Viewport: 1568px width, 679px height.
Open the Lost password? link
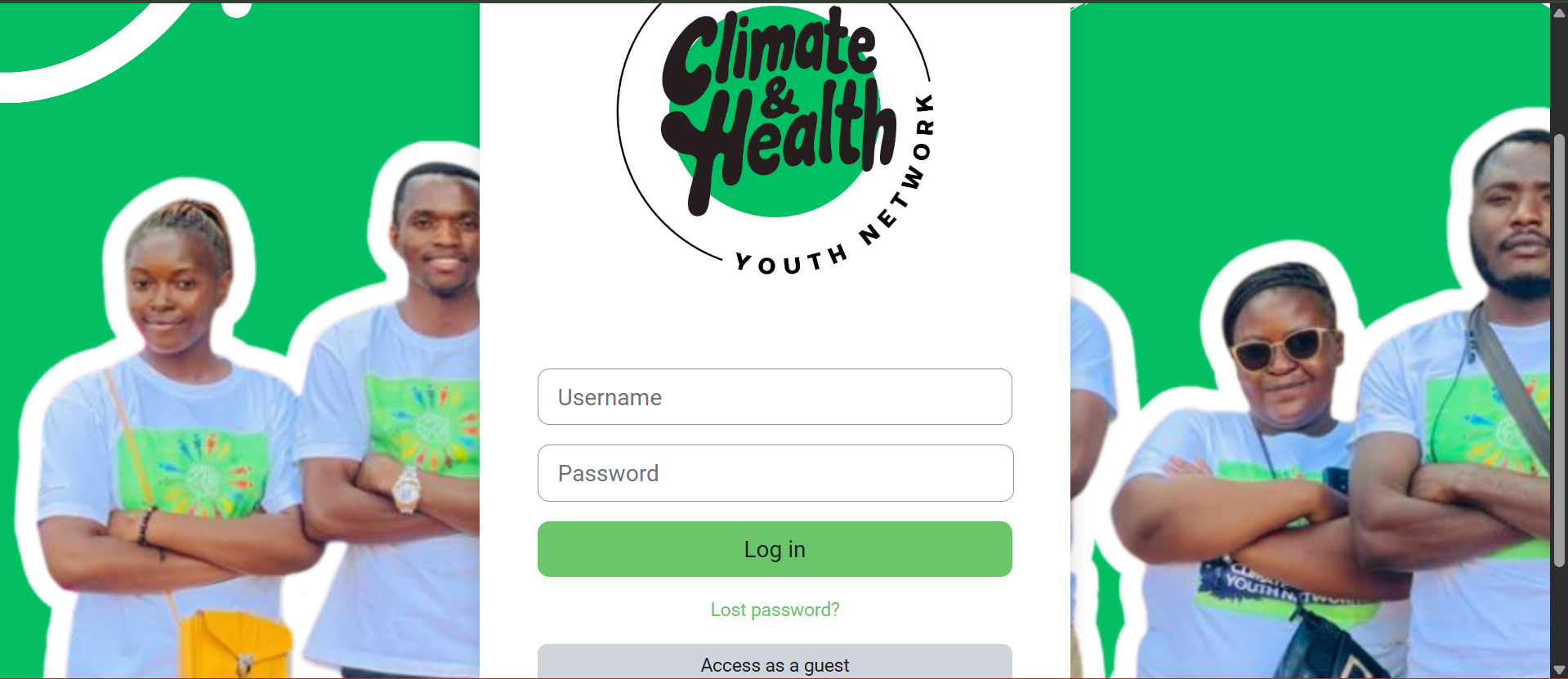(x=775, y=610)
